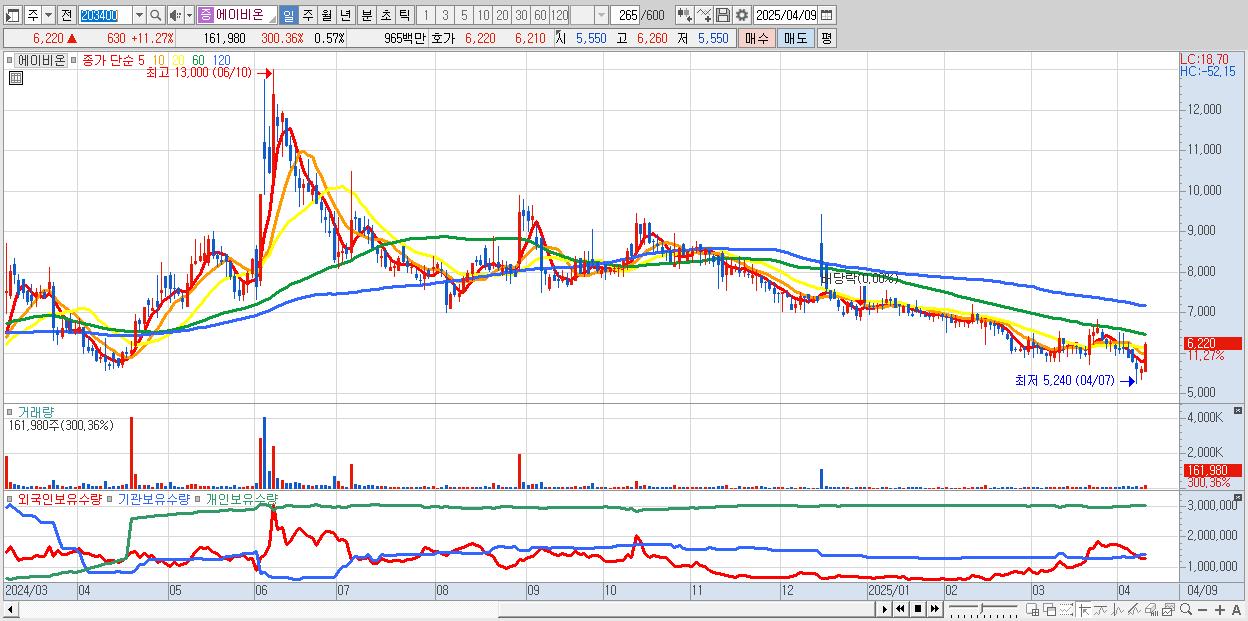Image resolution: width=1248 pixels, height=621 pixels.
Task: Select interval preset 3
Action: click(445, 15)
